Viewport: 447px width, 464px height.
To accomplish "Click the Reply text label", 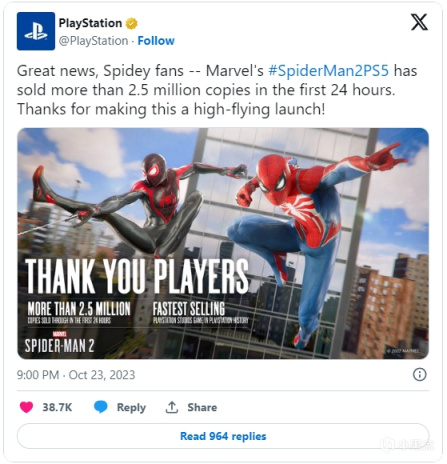I will coord(131,407).
